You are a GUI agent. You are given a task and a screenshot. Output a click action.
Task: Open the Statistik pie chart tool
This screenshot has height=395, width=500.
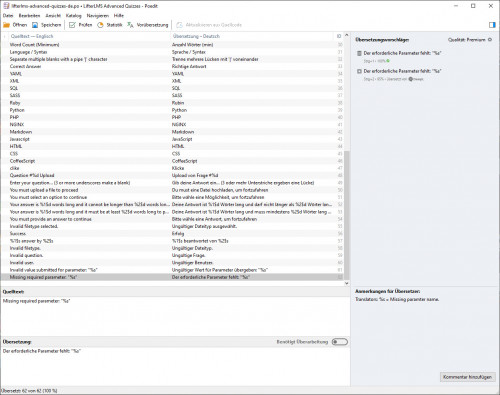110,25
